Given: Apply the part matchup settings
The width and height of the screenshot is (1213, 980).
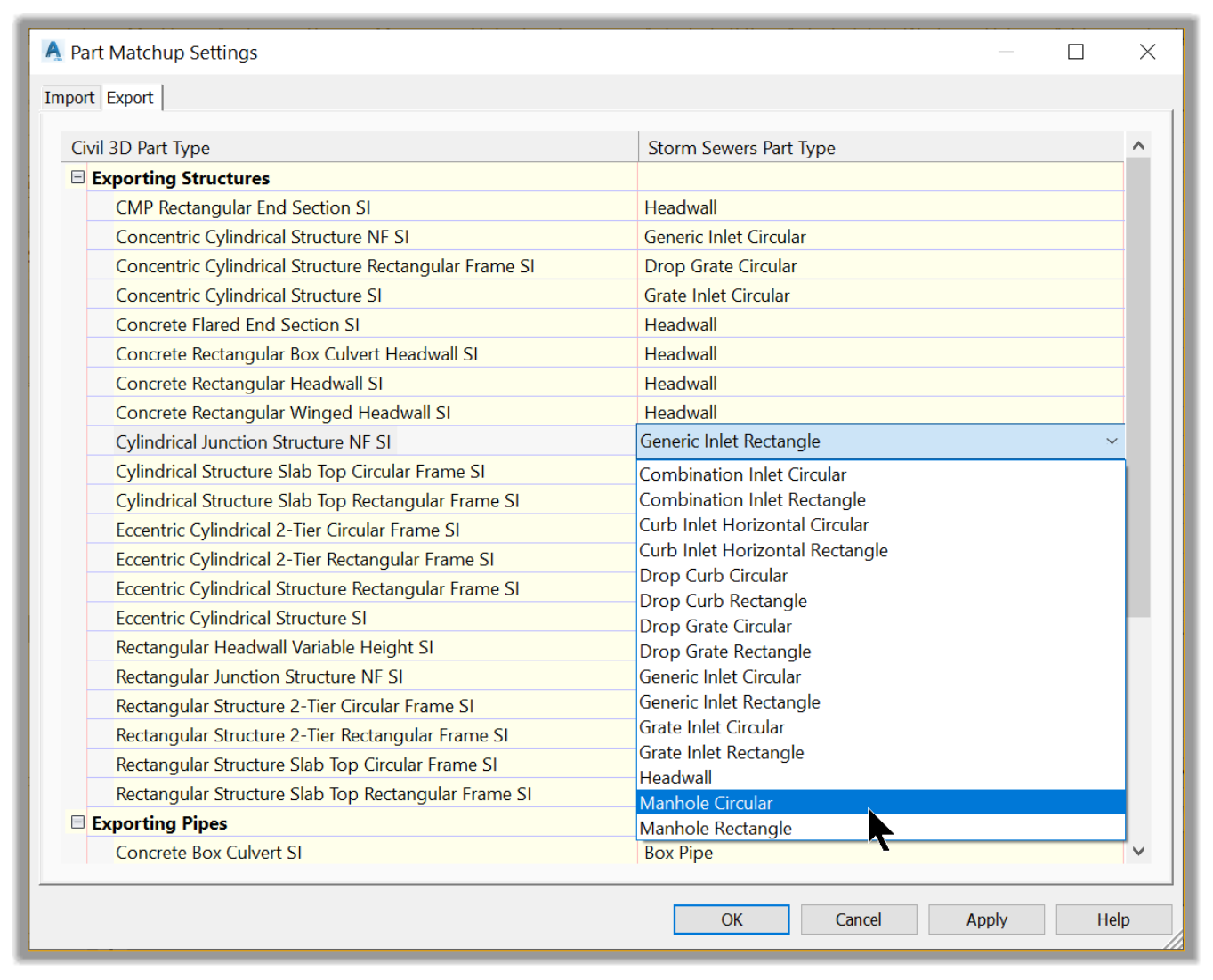Looking at the screenshot, I should tap(986, 919).
